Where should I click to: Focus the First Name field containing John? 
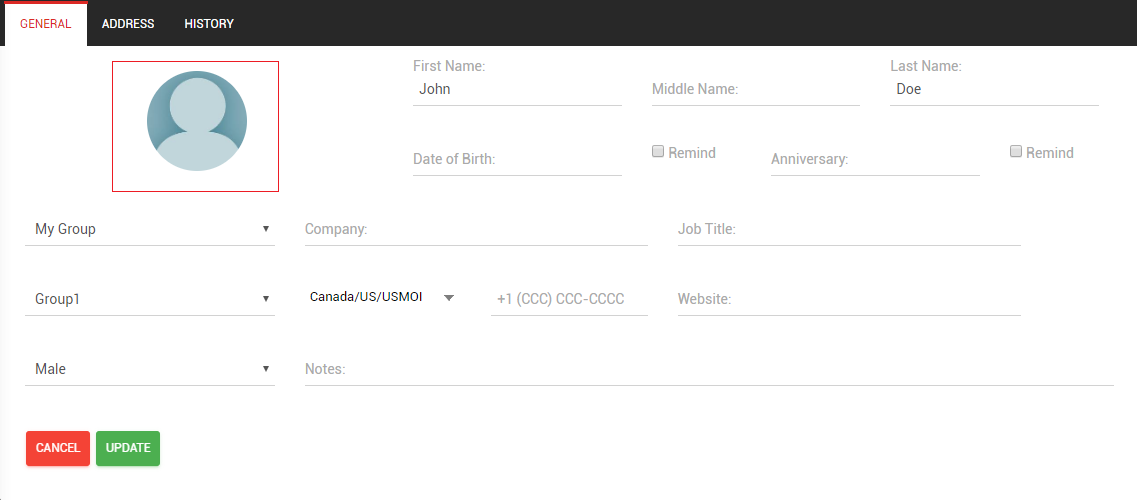[x=517, y=89]
